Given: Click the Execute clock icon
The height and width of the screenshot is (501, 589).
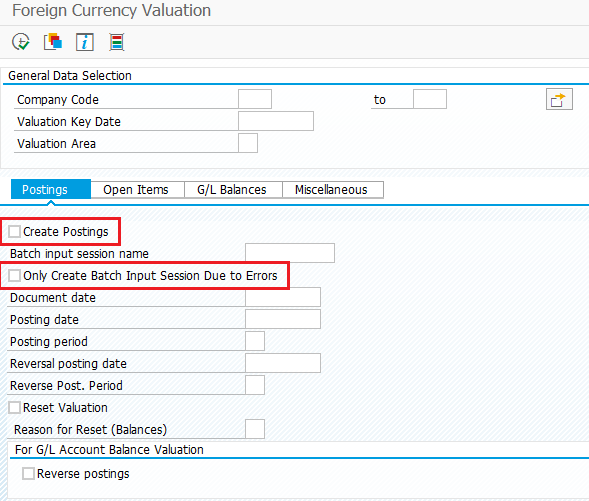Looking at the screenshot, I should (x=21, y=42).
